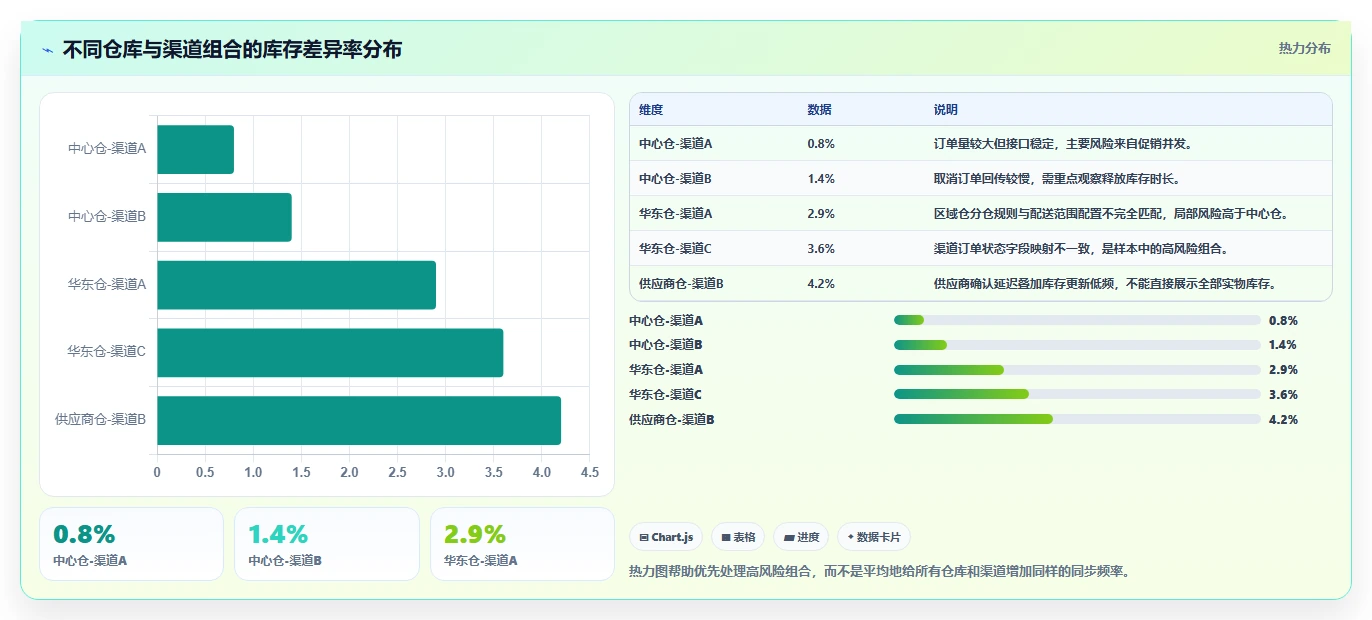The width and height of the screenshot is (1372, 620).
Task: Click the 0.8% value in the table
Action: click(821, 144)
